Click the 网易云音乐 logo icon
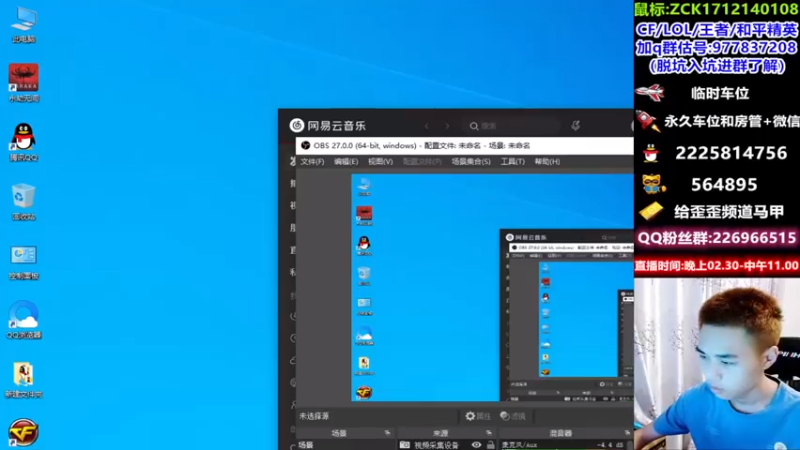The image size is (800, 450). tap(296, 126)
